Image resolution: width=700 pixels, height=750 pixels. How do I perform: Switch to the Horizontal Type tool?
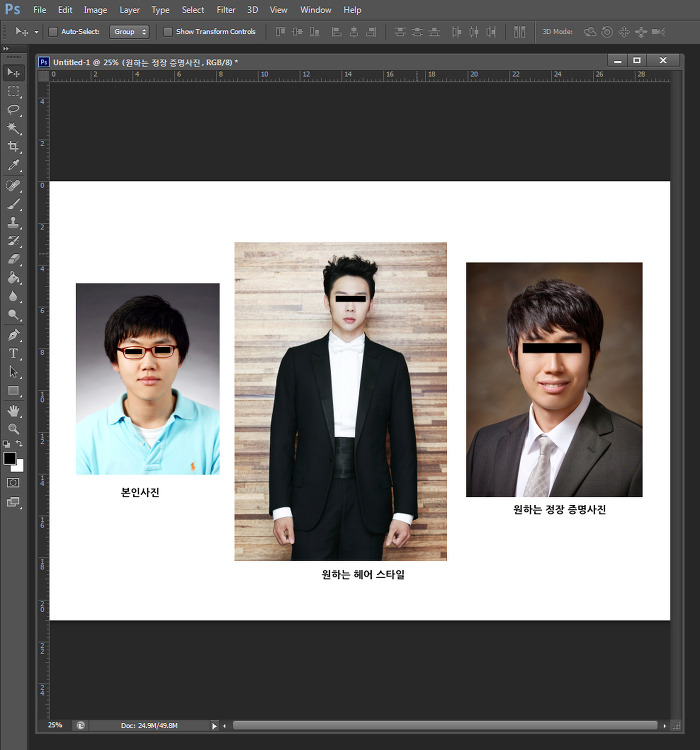[14, 353]
